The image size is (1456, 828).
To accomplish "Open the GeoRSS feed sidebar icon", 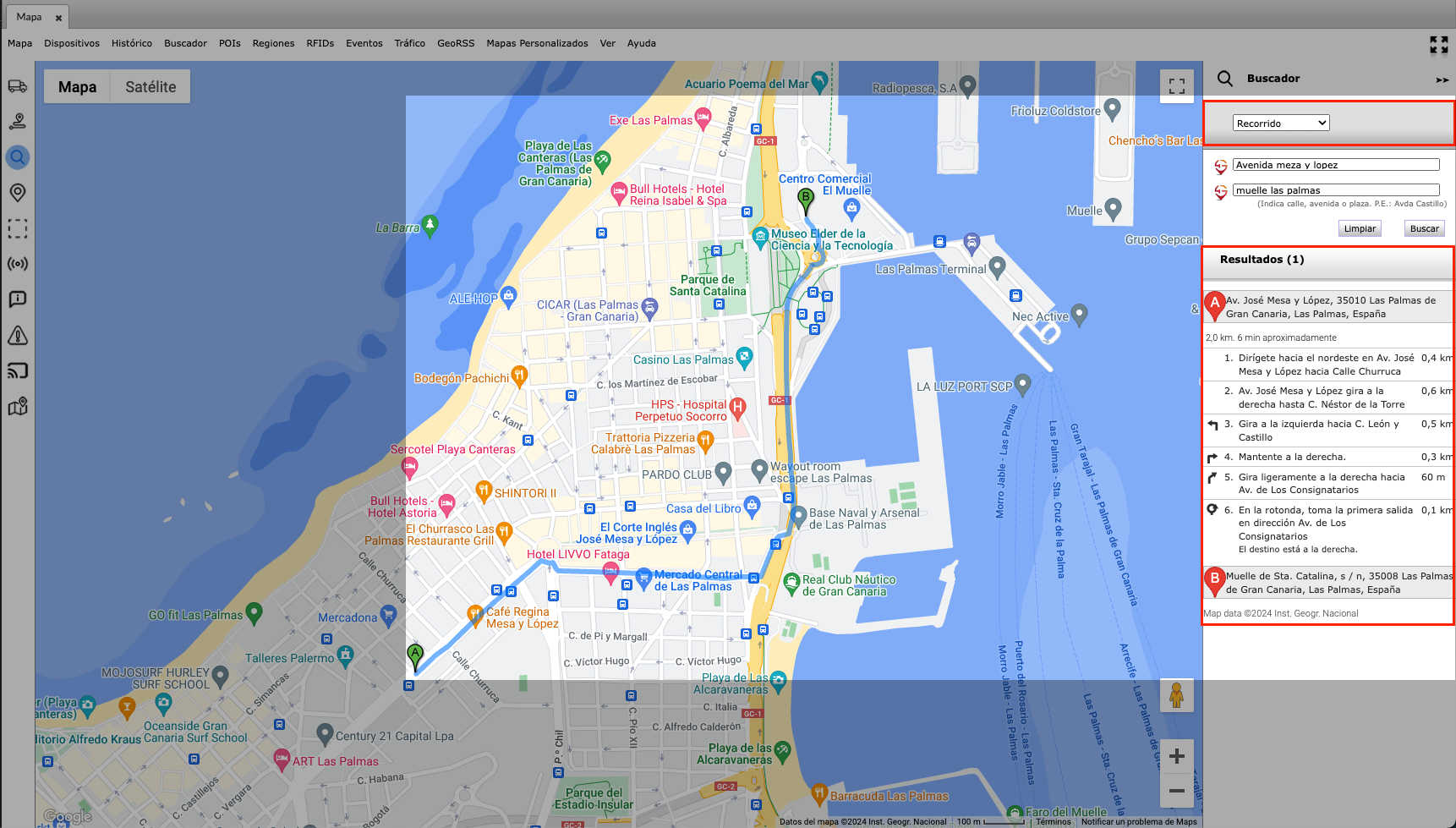I will click(x=17, y=371).
